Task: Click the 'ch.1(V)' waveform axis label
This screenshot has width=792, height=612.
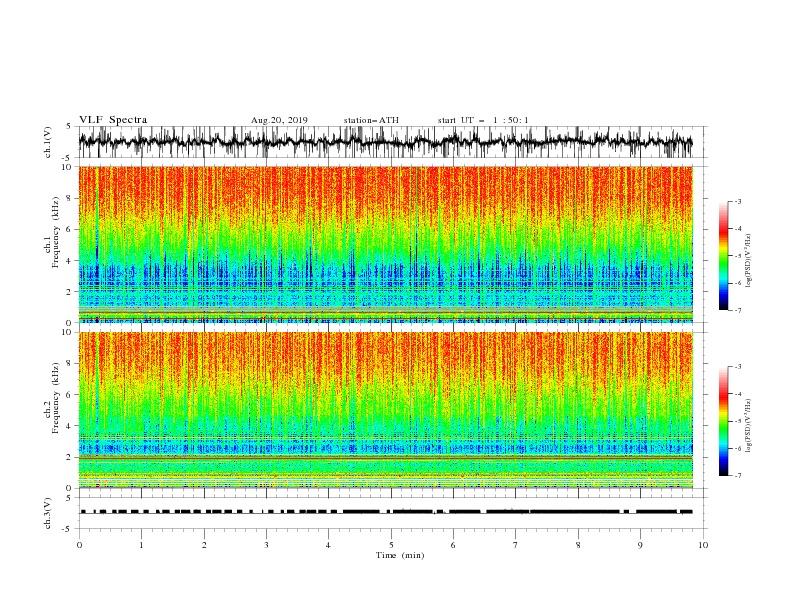Action: pyautogui.click(x=48, y=142)
